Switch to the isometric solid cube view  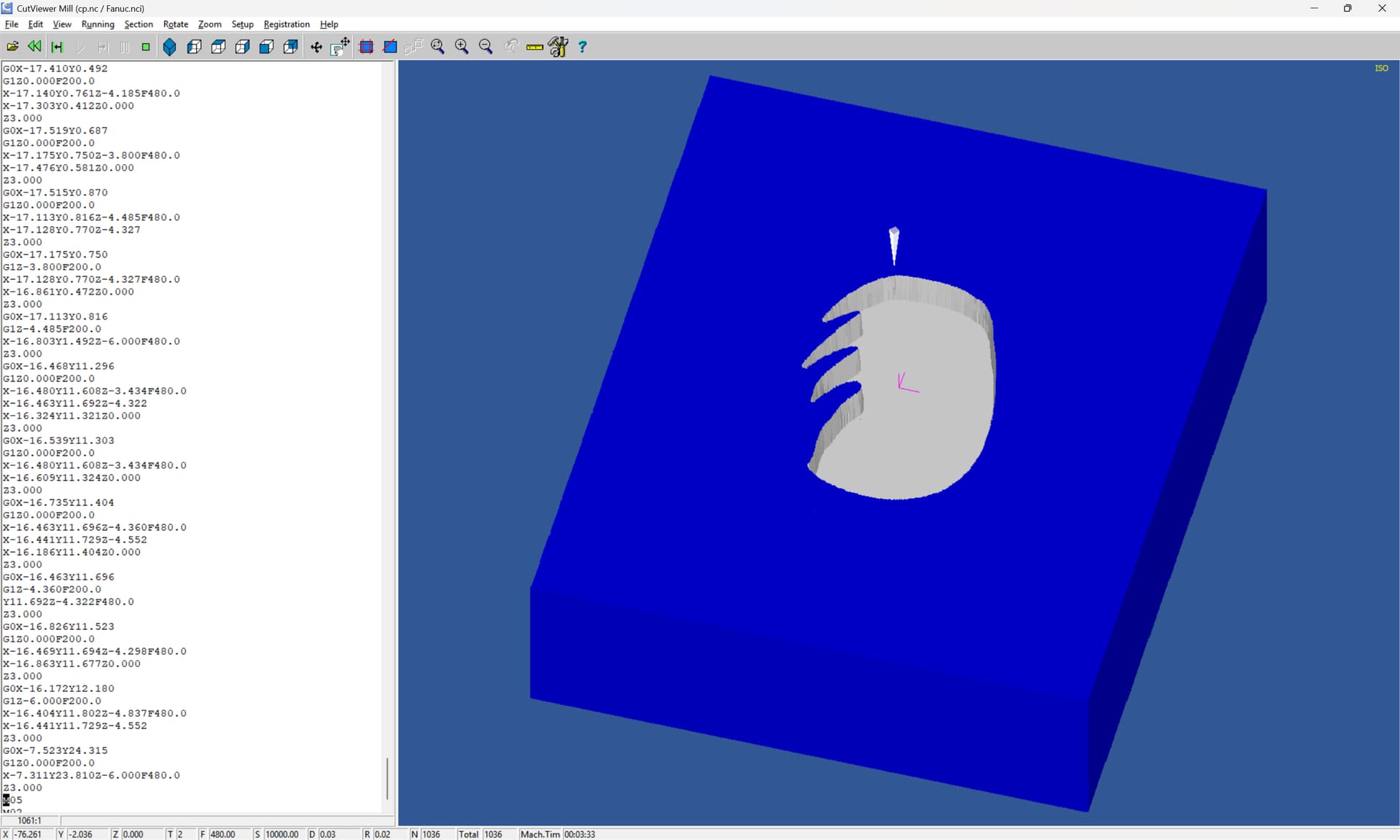tap(170, 47)
